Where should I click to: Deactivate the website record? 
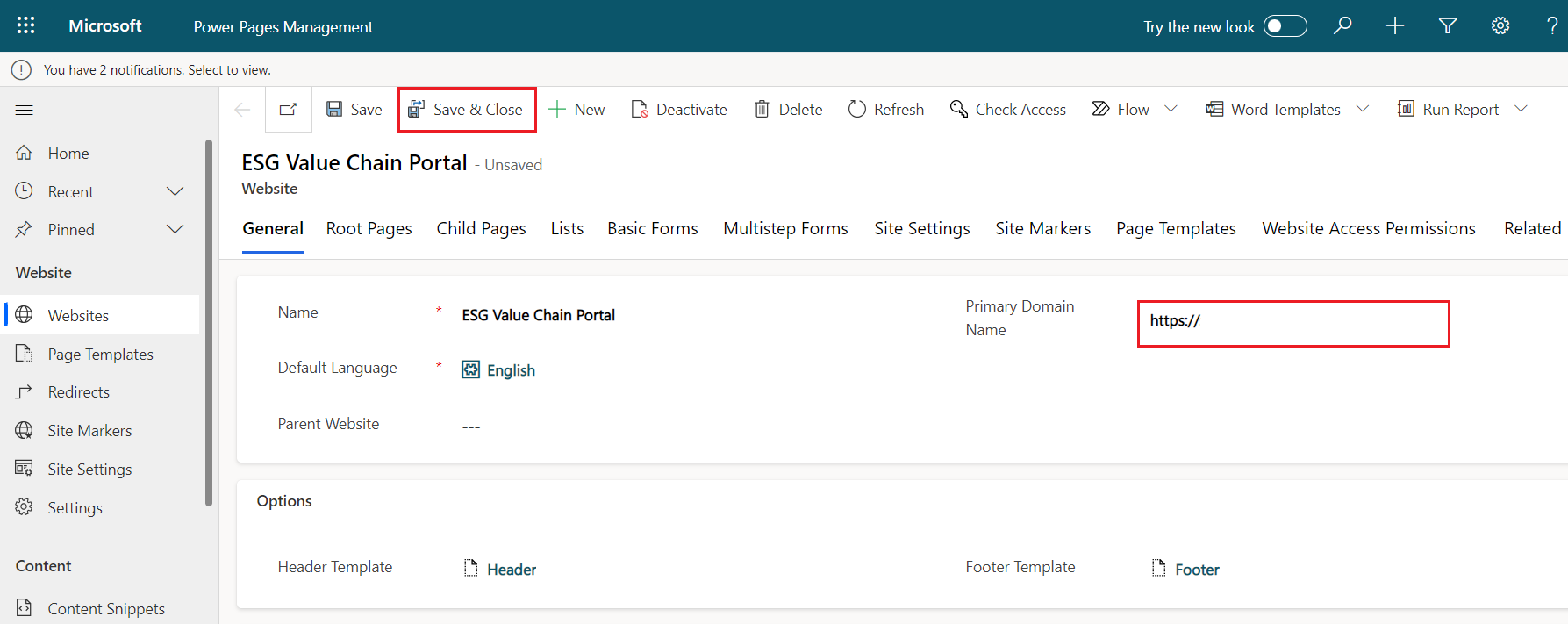[x=679, y=110]
